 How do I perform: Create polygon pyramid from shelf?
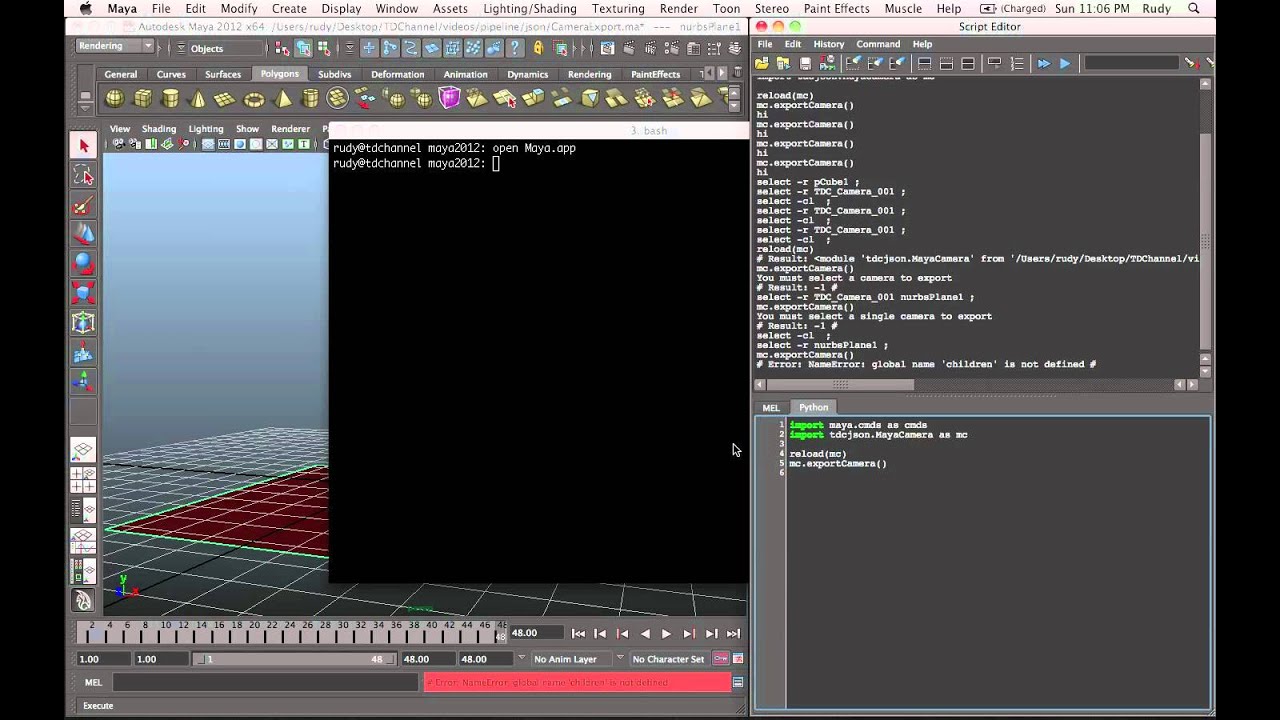tap(283, 98)
